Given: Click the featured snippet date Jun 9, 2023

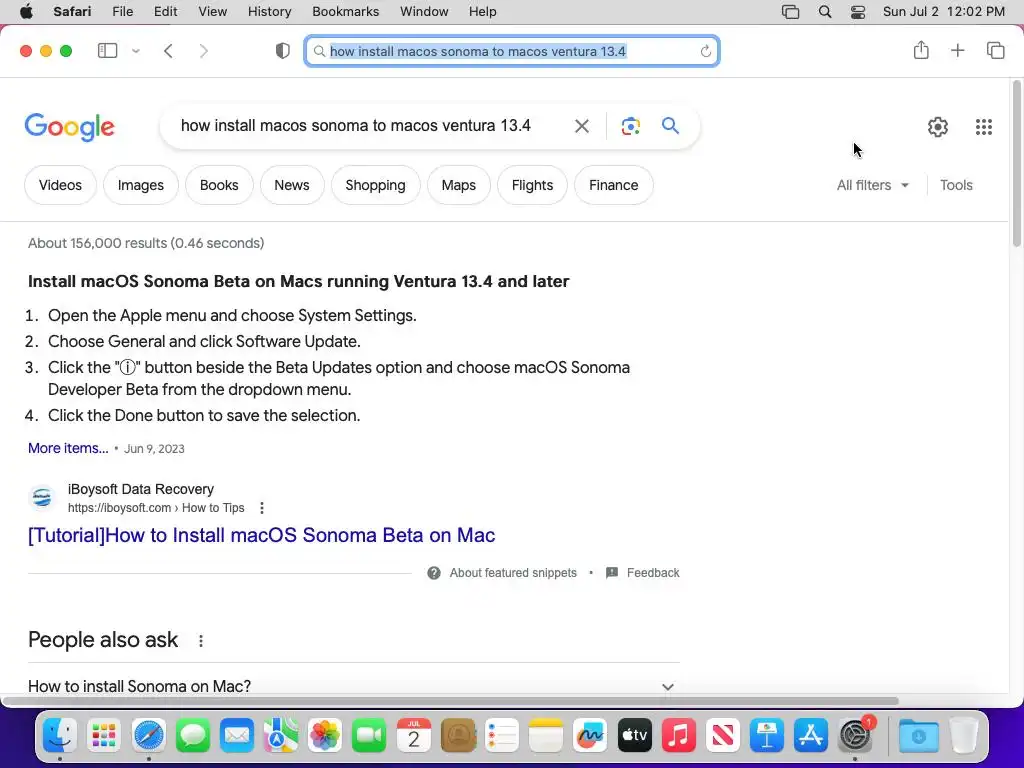Looking at the screenshot, I should point(154,449).
